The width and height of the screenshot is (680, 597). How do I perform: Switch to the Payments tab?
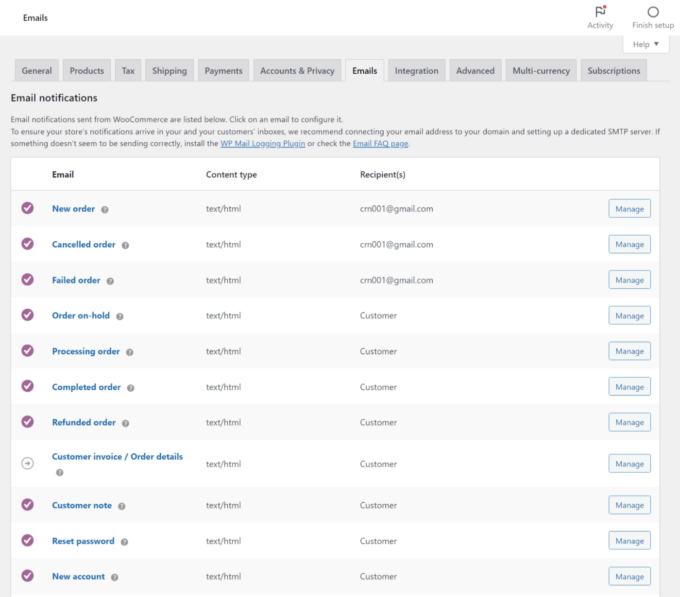(223, 71)
